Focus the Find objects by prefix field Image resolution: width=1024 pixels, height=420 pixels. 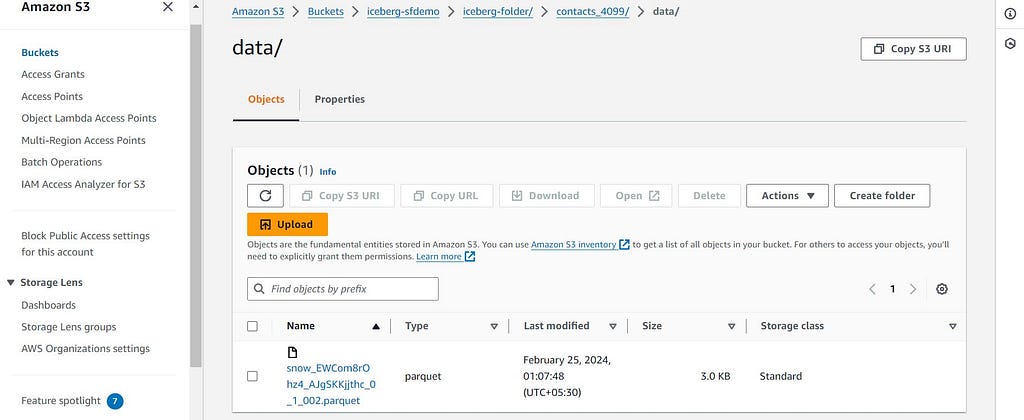(343, 289)
